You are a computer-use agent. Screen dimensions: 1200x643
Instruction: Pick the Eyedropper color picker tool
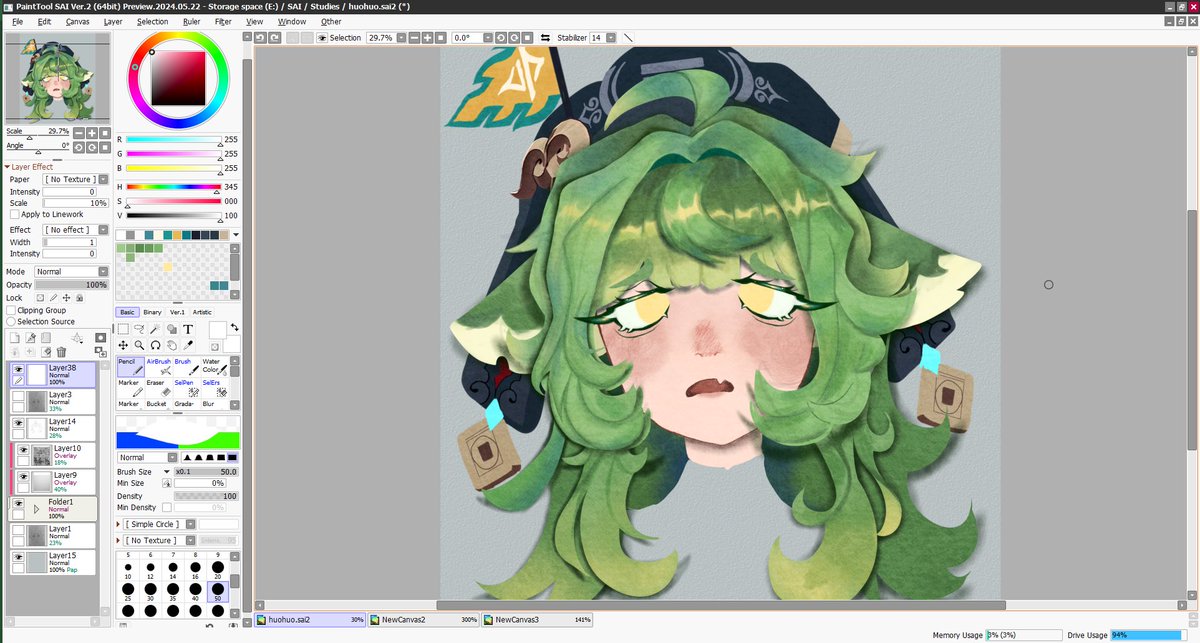pyautogui.click(x=188, y=345)
